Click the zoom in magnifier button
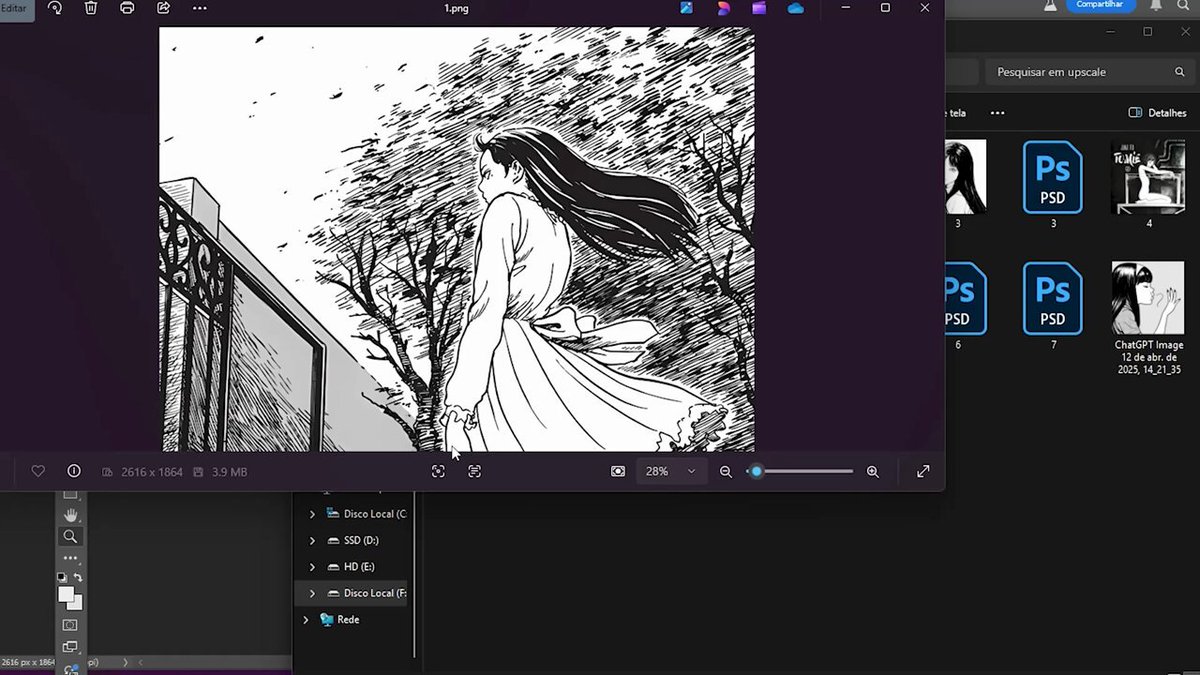The width and height of the screenshot is (1200, 675). (872, 471)
